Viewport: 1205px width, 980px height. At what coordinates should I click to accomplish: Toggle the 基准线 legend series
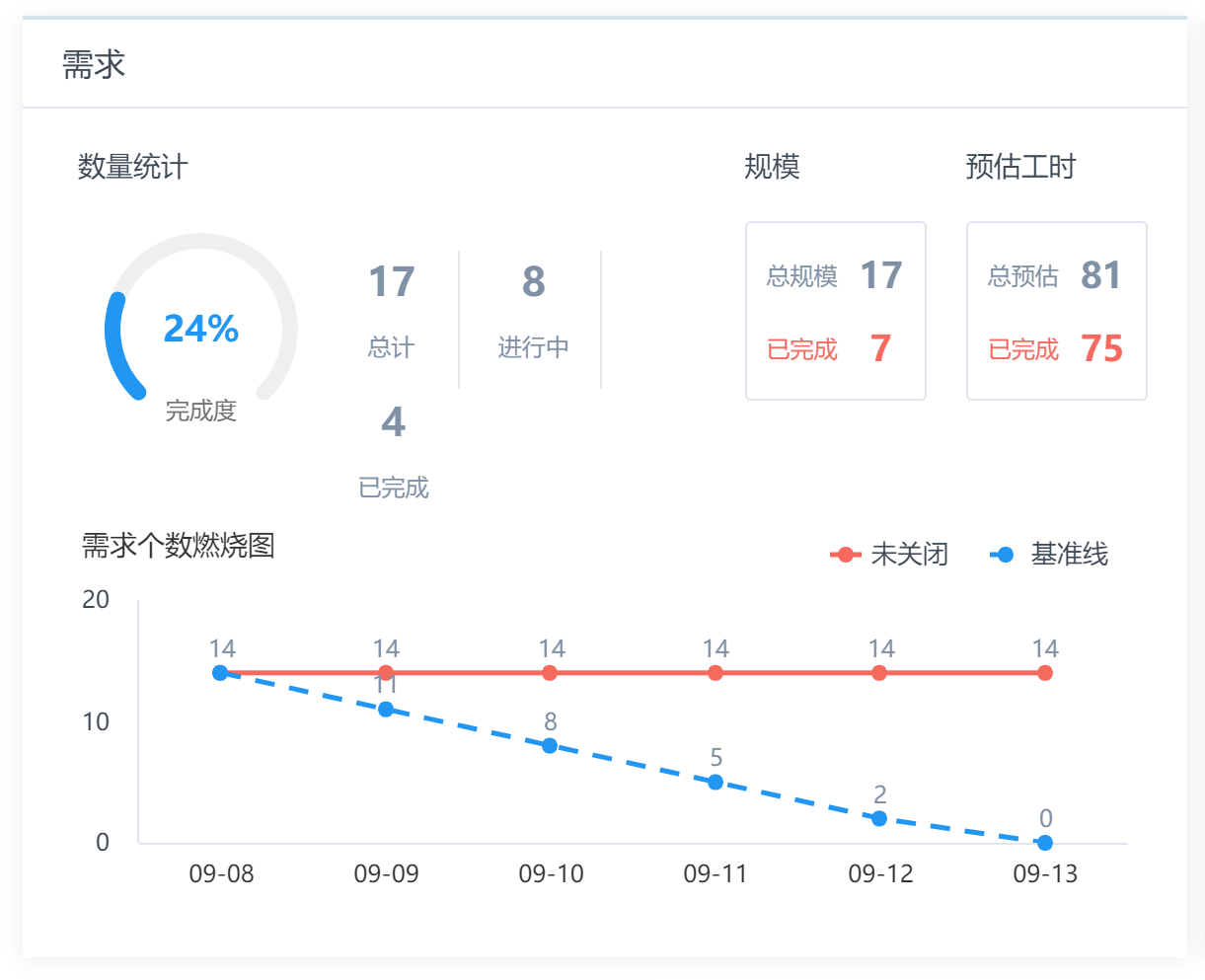(x=1049, y=555)
